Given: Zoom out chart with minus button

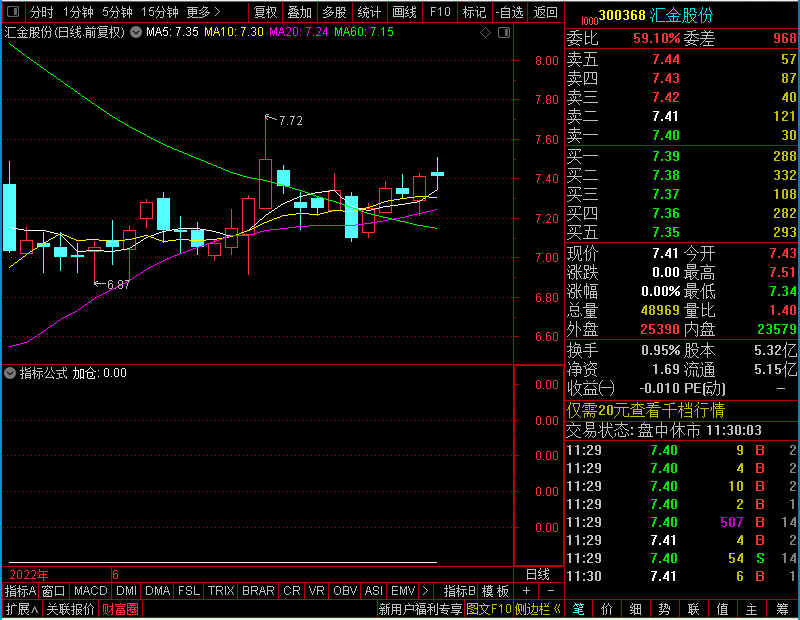Looking at the screenshot, I should tap(551, 591).
